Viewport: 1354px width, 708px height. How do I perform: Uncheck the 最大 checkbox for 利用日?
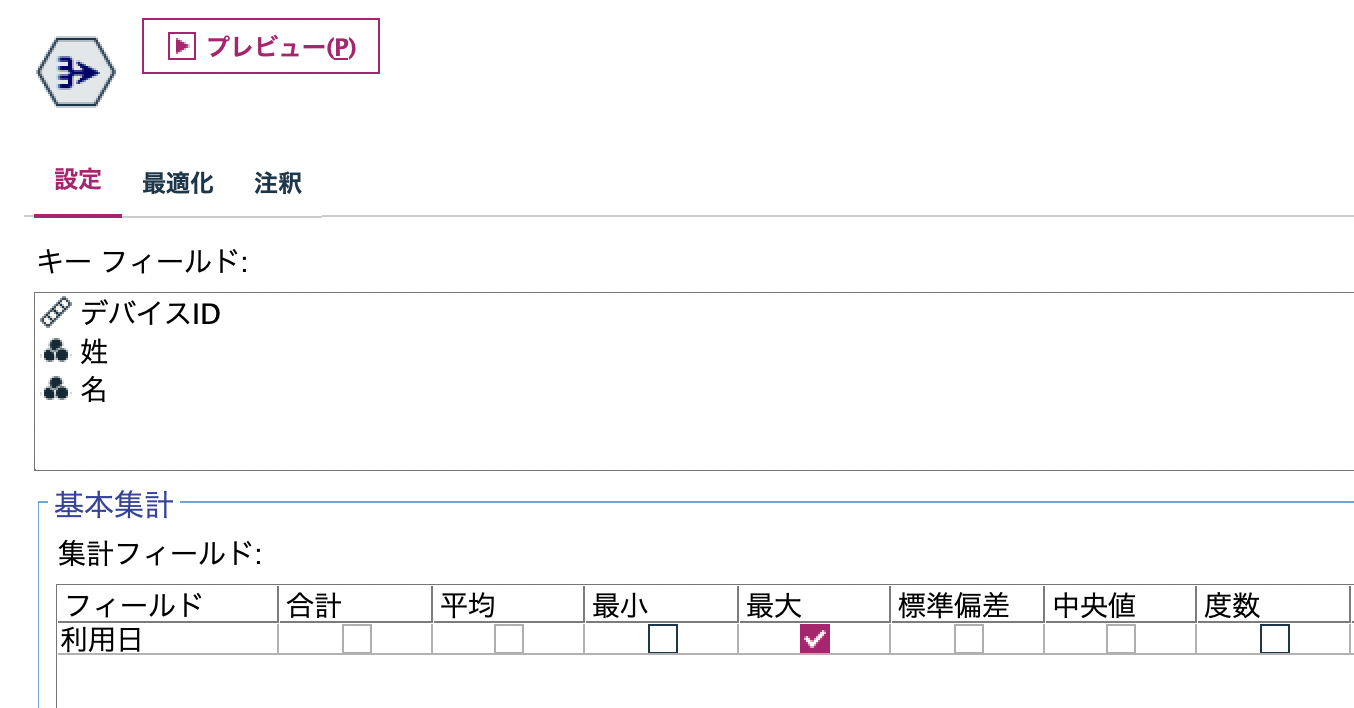[812, 637]
